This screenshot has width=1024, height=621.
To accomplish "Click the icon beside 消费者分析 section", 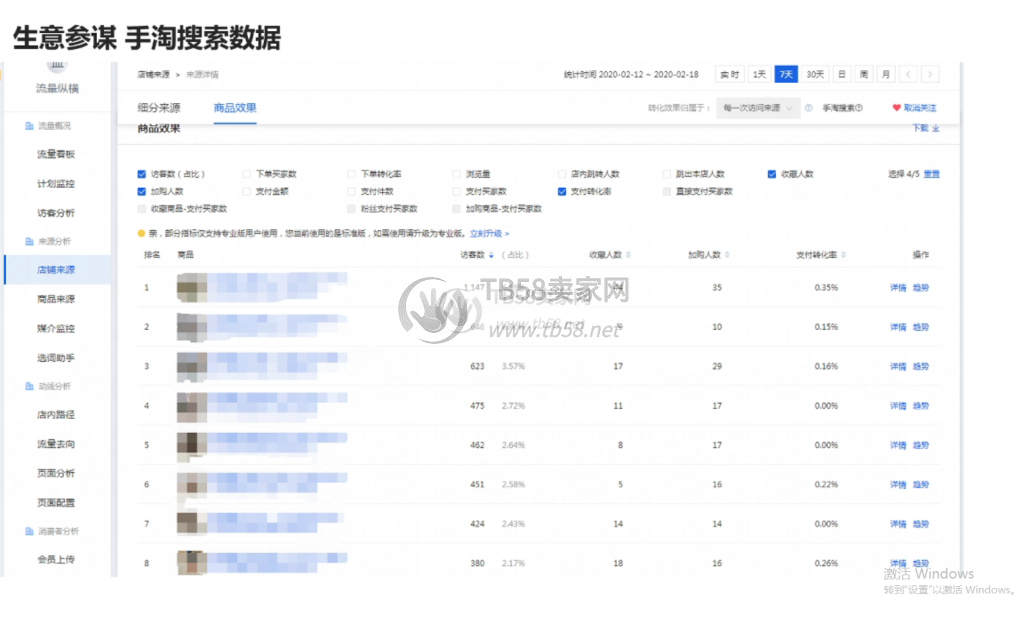I will click(29, 532).
